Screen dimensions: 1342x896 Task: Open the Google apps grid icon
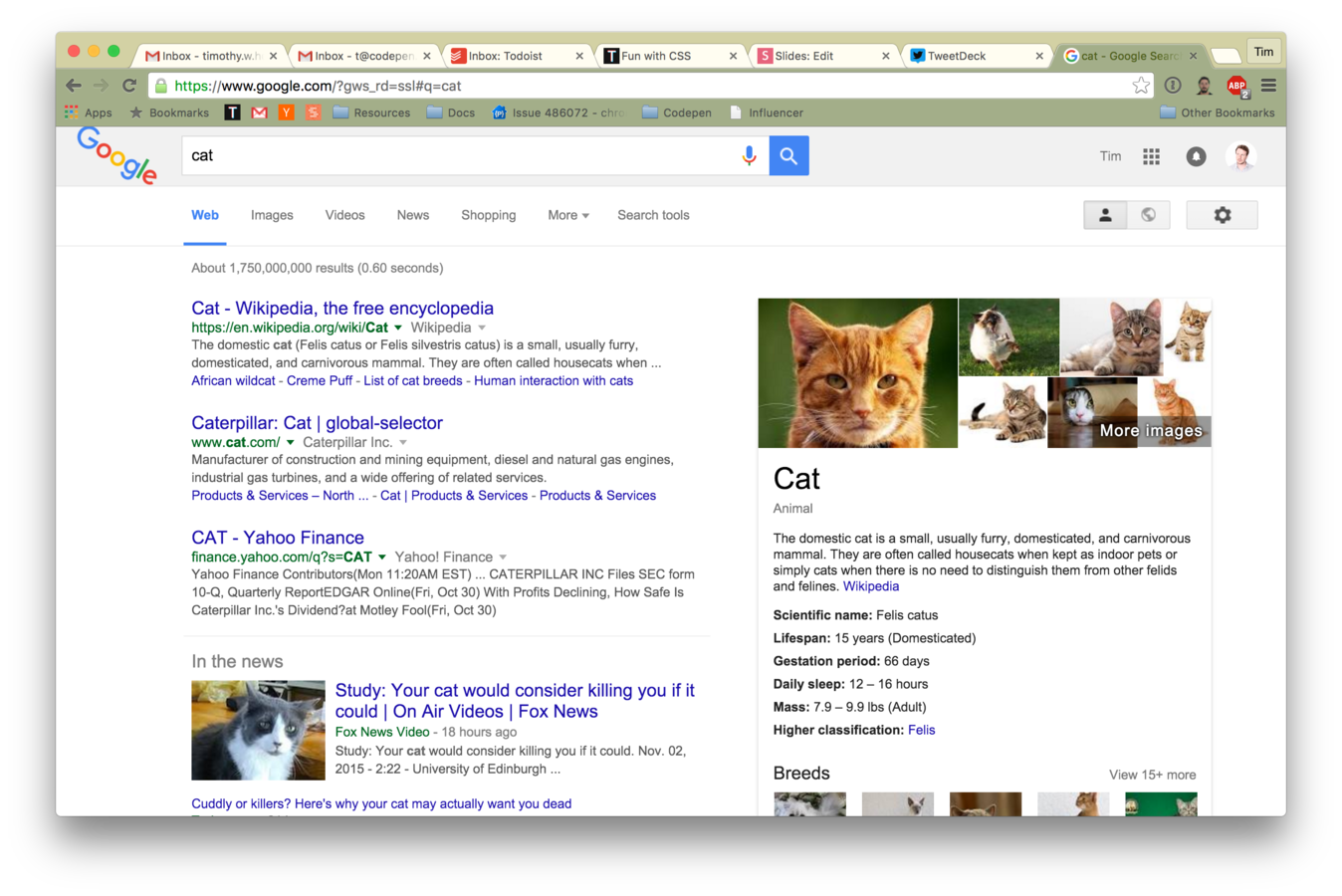1152,156
